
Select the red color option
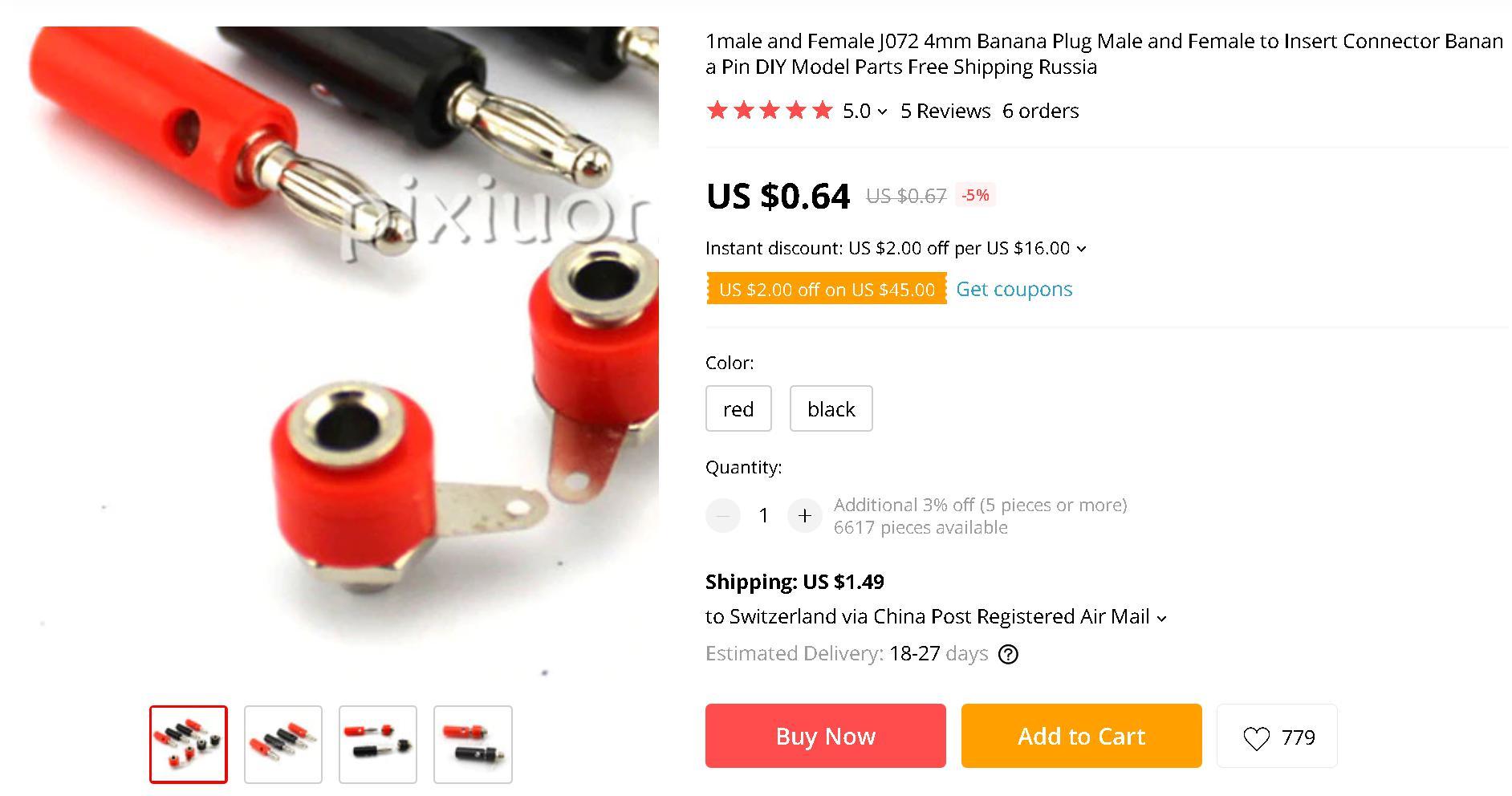pyautogui.click(x=738, y=408)
